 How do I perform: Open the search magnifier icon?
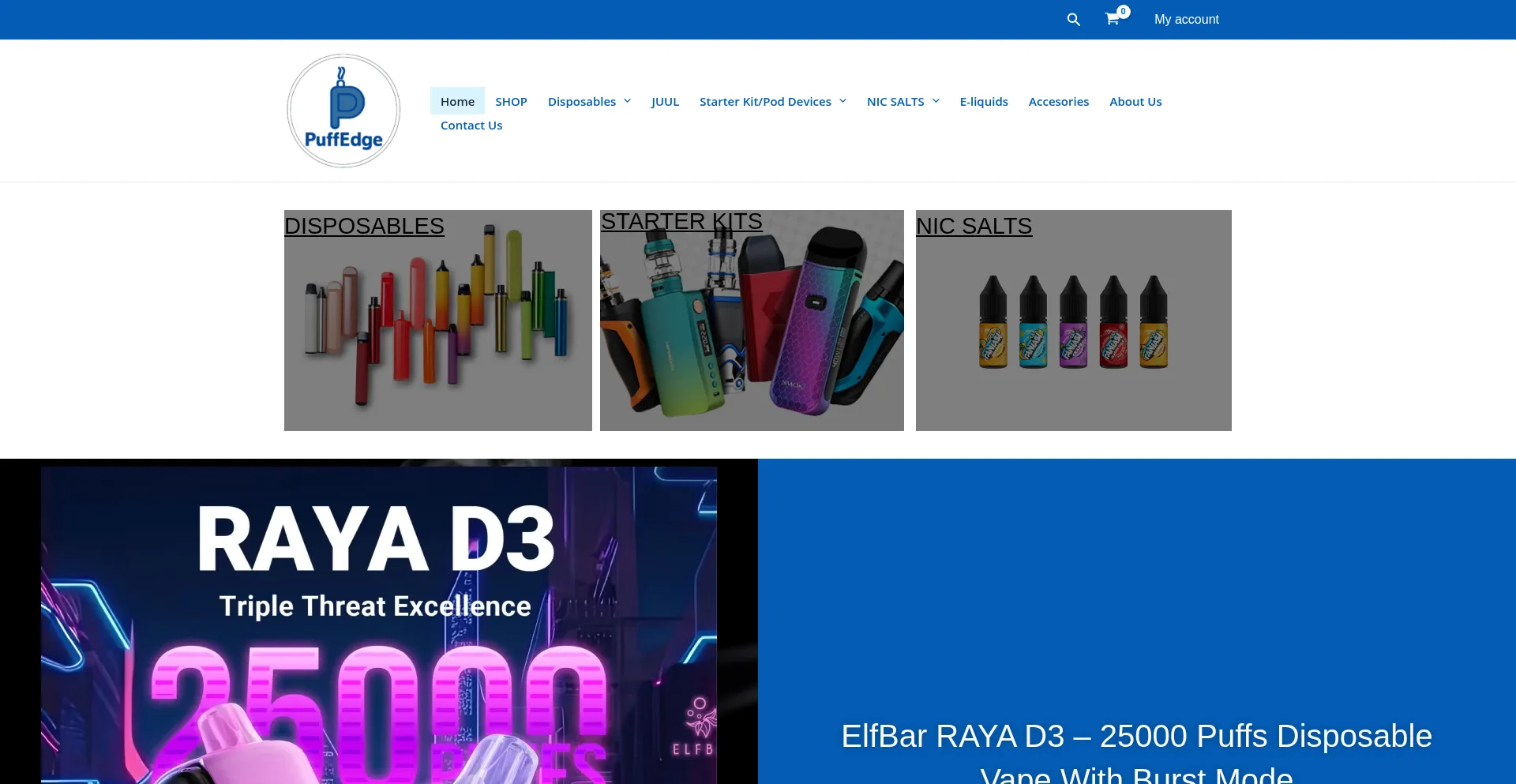click(x=1073, y=19)
